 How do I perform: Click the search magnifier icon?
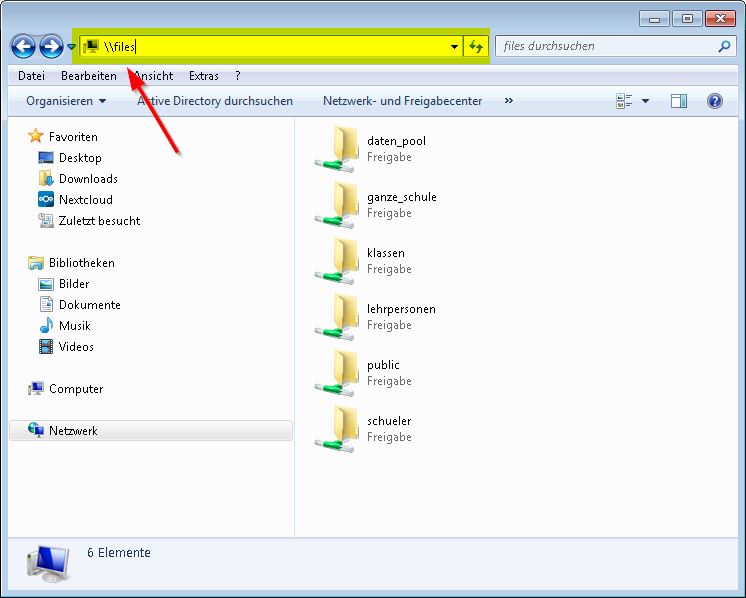click(x=724, y=46)
